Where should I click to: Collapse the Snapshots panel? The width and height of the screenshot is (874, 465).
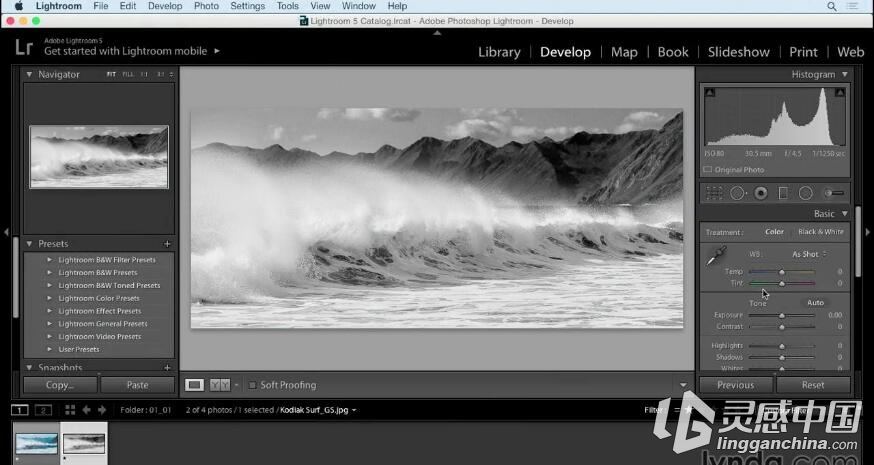pos(29,368)
